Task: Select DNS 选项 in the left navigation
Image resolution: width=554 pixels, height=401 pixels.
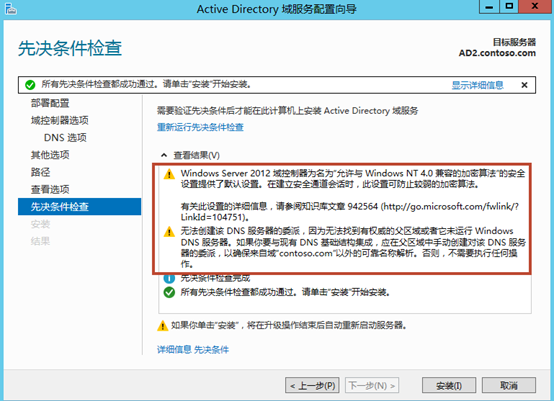Action: [65, 137]
